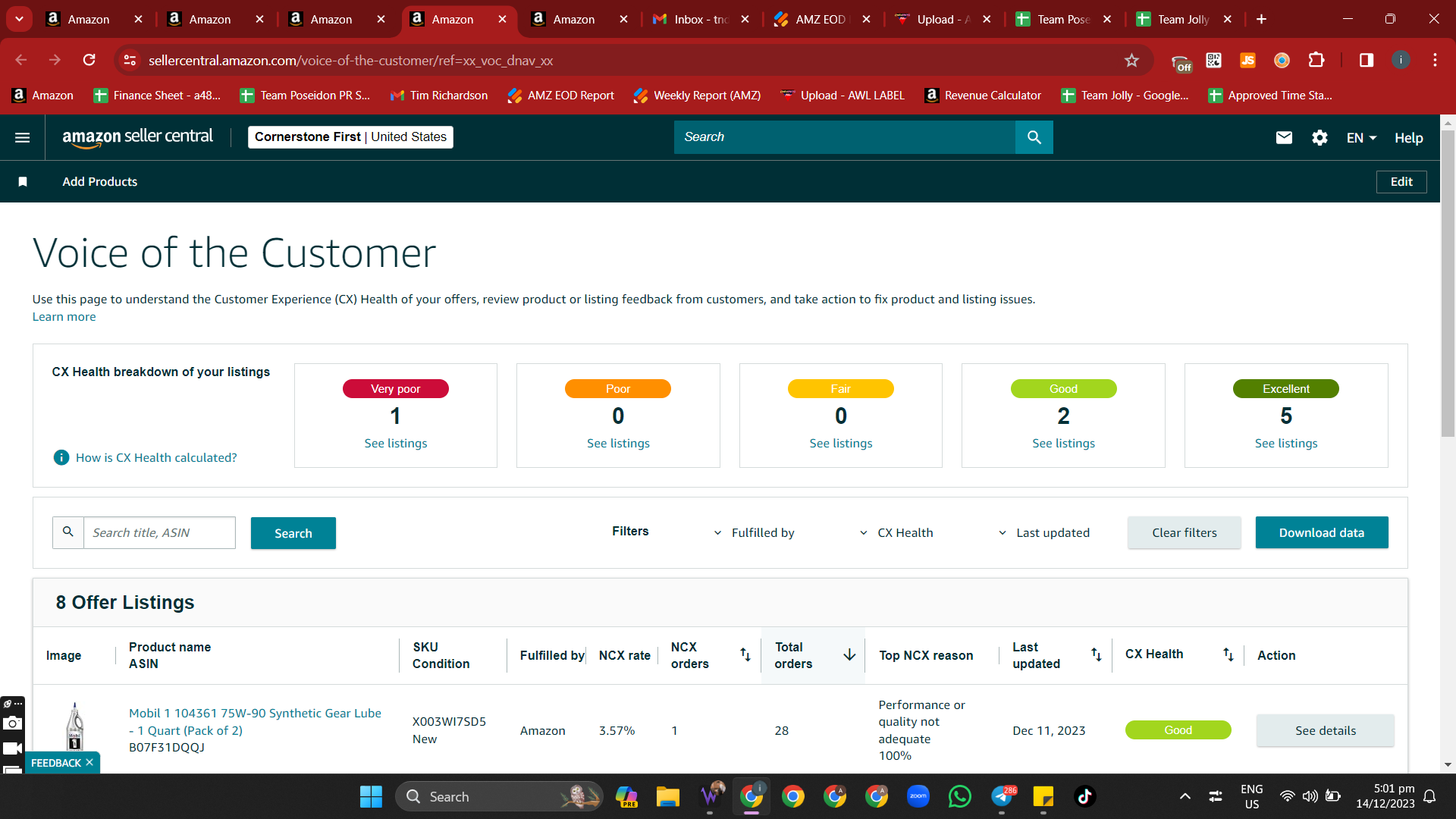
Task: Open the Learn more link
Action: (64, 316)
